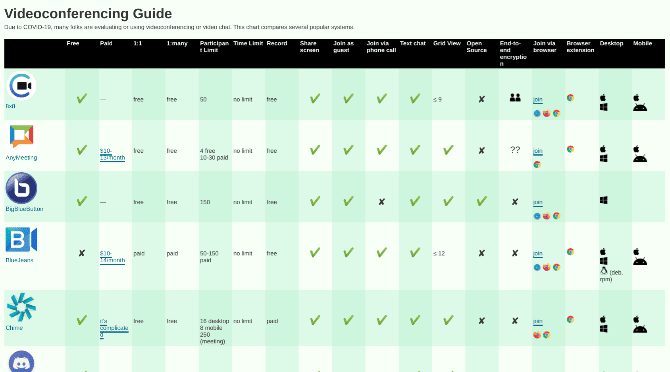Image resolution: width=670 pixels, height=372 pixels.
Task: Click Chrome extension icon in BlueJeans row
Action: [x=570, y=252]
